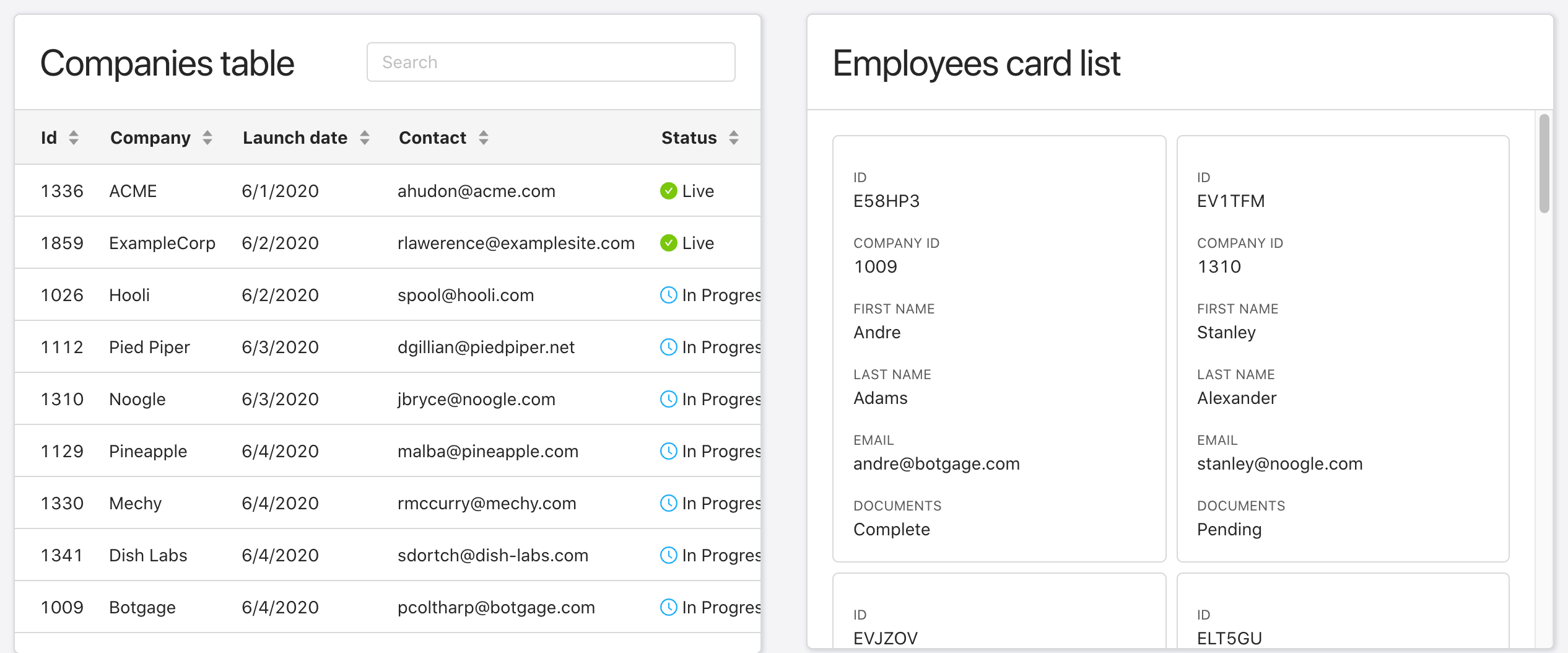The width and height of the screenshot is (1568, 653).
Task: Click the Id column header label
Action: click(49, 138)
